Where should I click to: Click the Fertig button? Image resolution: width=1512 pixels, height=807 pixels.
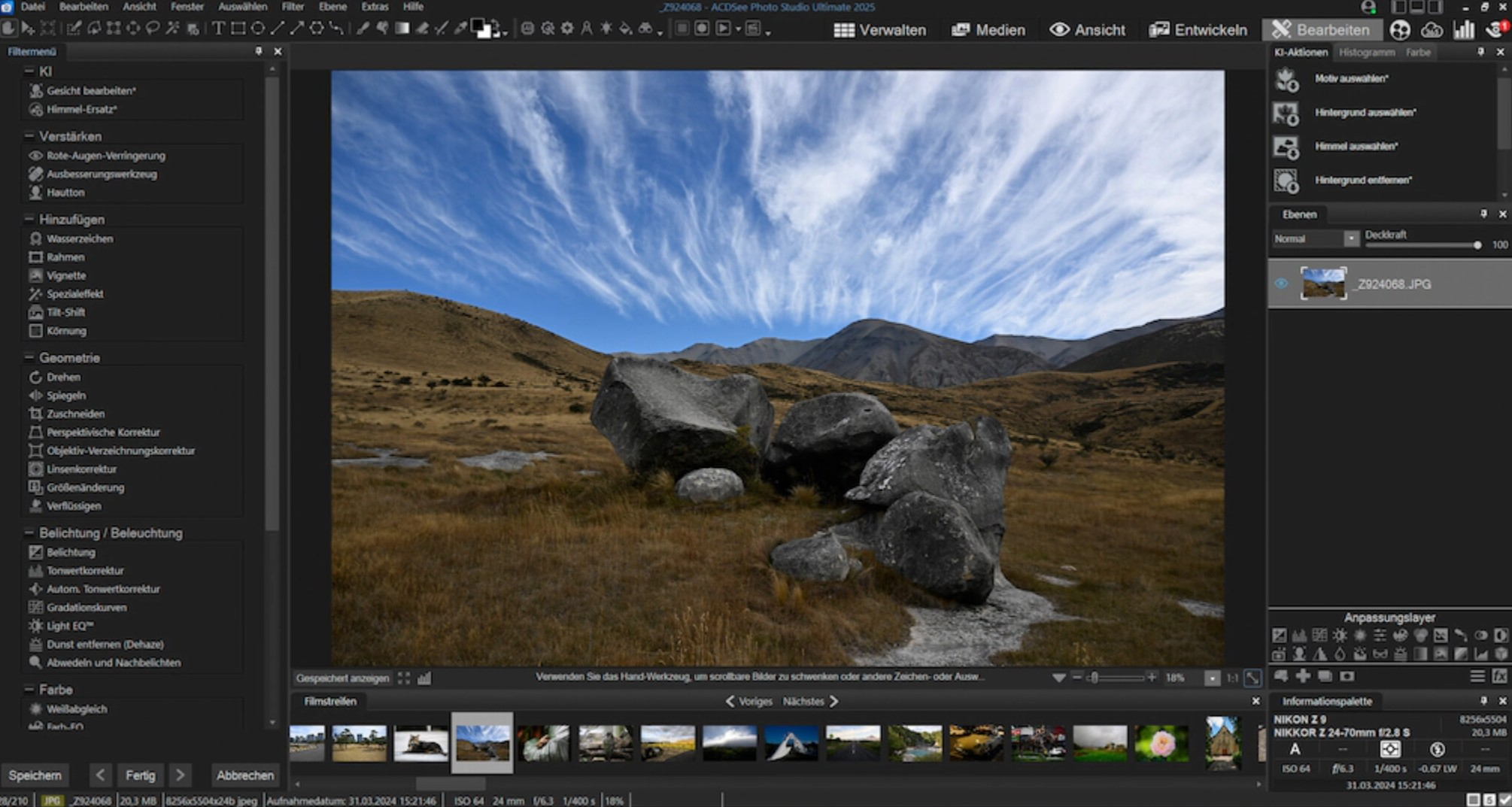pyautogui.click(x=141, y=775)
